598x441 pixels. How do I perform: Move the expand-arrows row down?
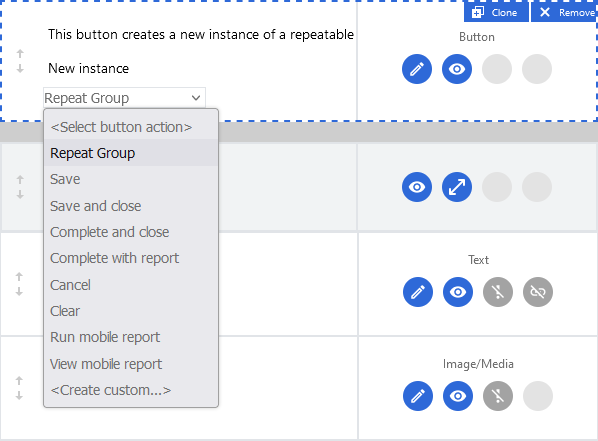[20, 195]
